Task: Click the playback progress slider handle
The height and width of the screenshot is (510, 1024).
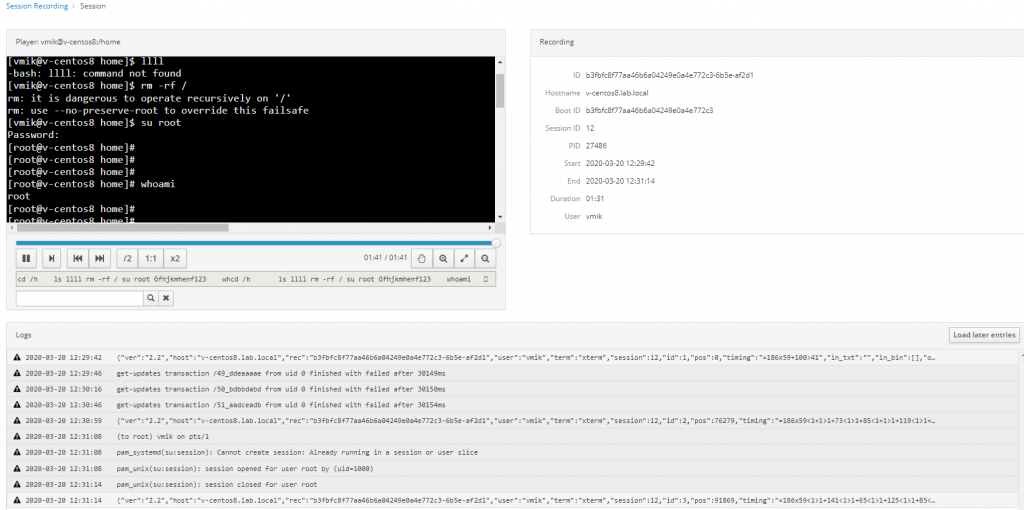Action: pos(496,243)
